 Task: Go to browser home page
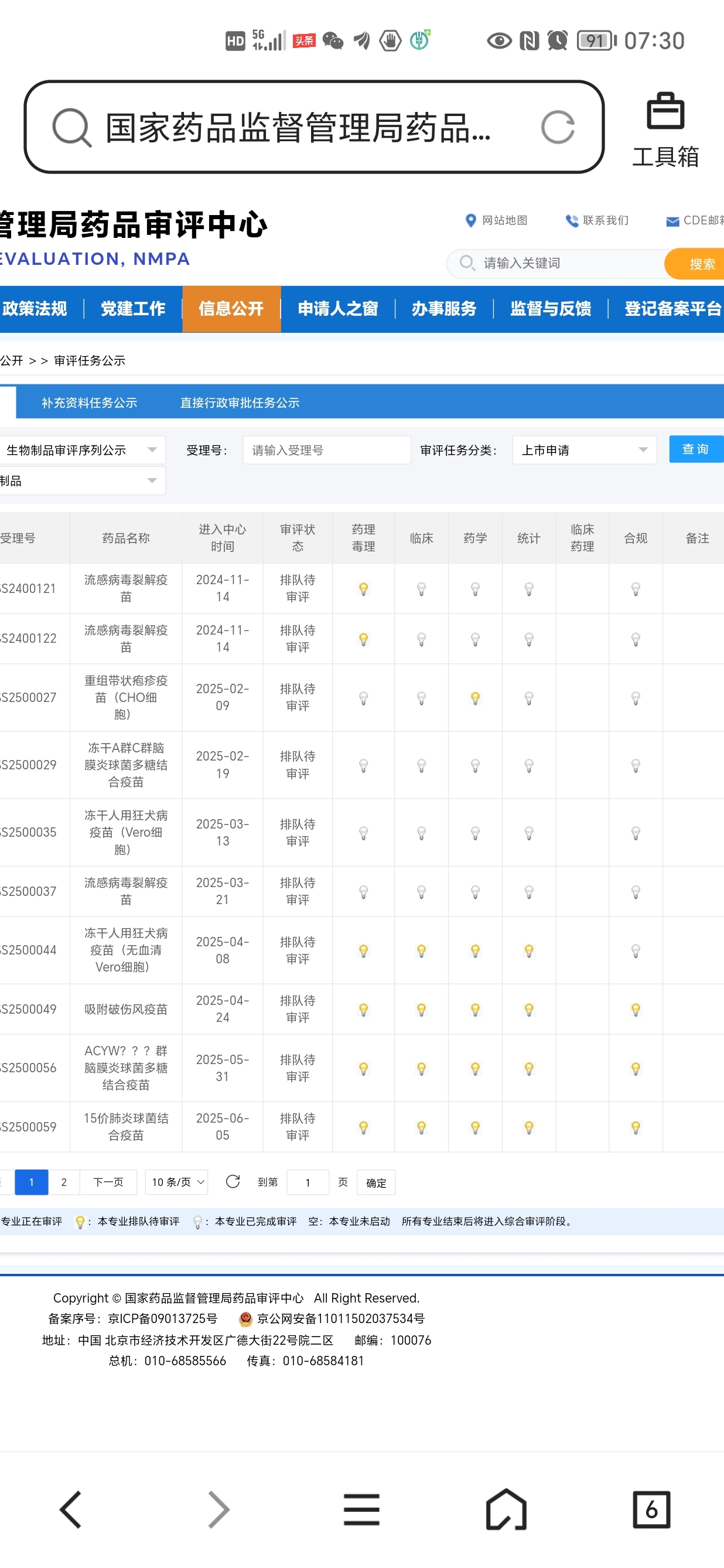(x=506, y=1509)
